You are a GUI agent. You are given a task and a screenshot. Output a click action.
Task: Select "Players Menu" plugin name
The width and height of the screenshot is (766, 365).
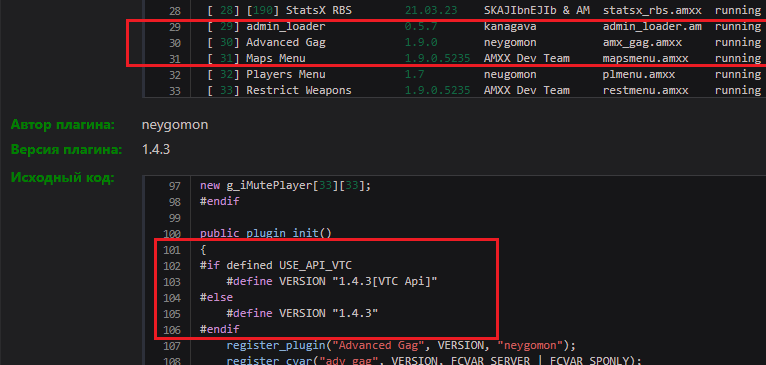pos(286,75)
